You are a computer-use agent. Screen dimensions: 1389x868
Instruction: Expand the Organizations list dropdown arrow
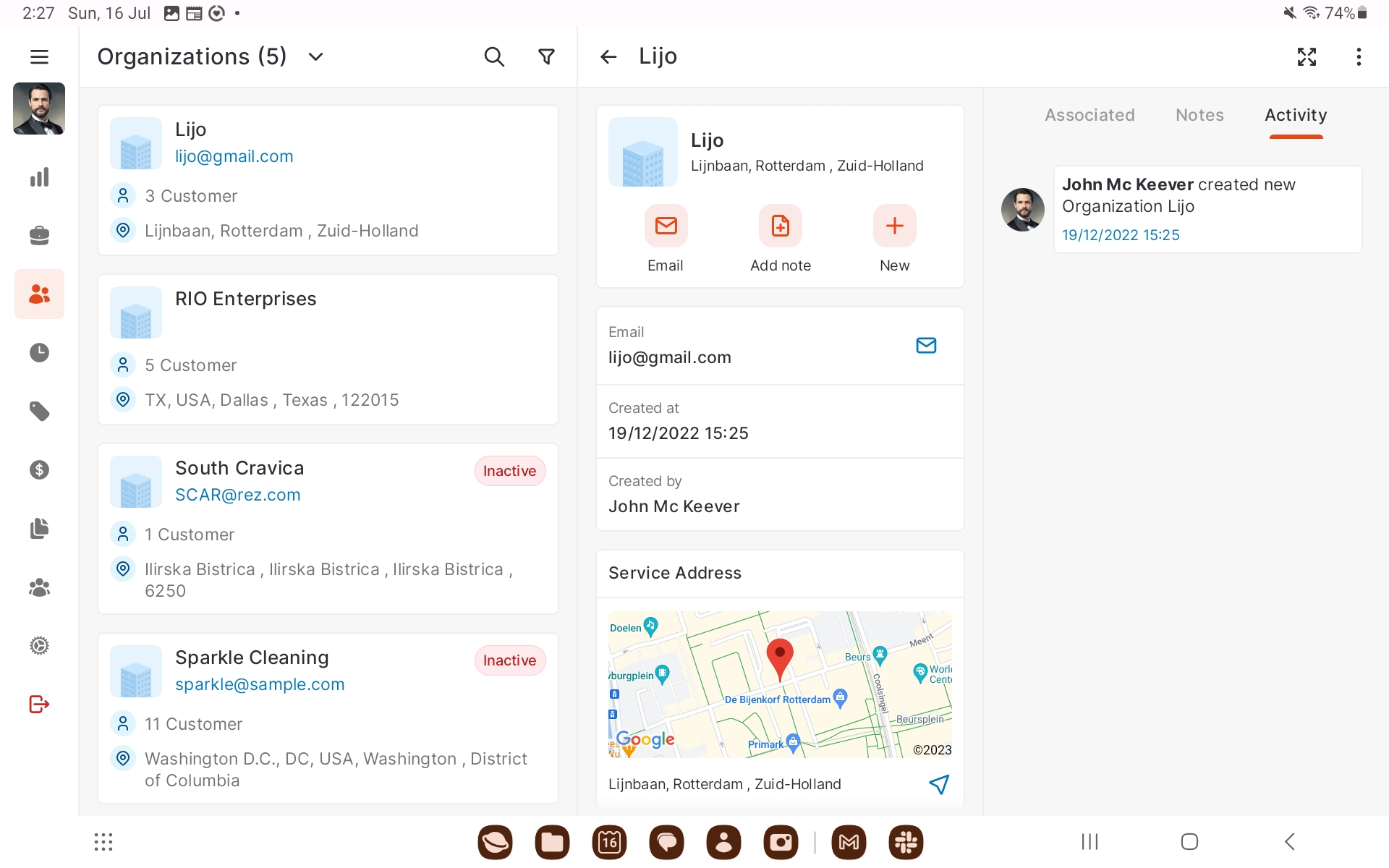(315, 56)
